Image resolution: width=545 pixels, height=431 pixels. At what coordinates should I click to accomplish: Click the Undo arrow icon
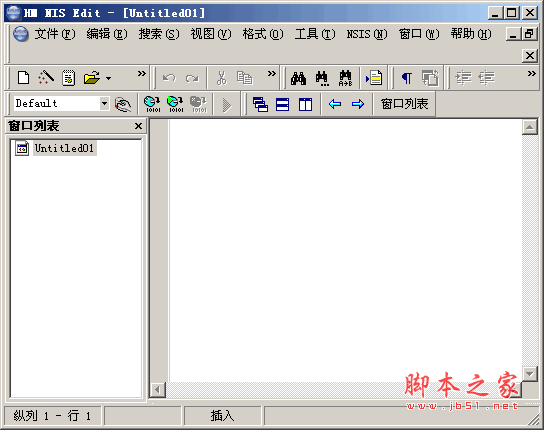point(169,78)
